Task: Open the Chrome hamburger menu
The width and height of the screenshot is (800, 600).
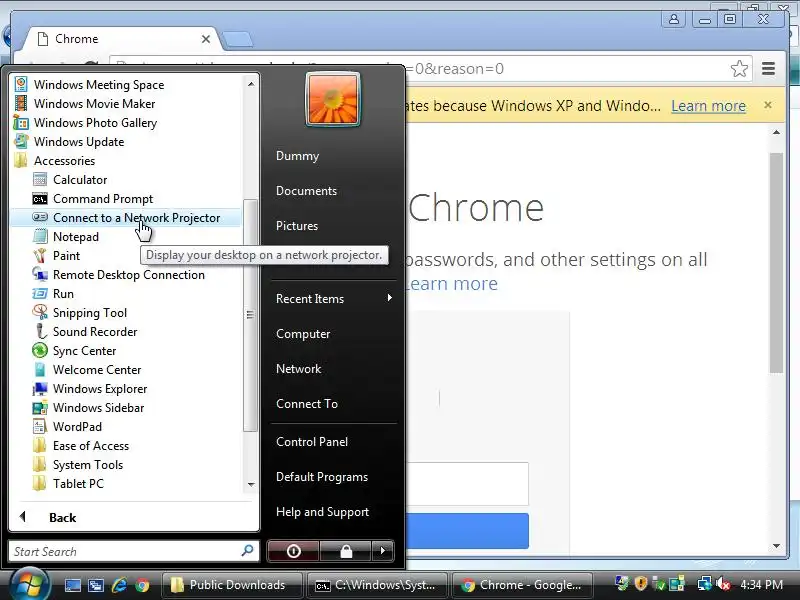Action: click(768, 68)
